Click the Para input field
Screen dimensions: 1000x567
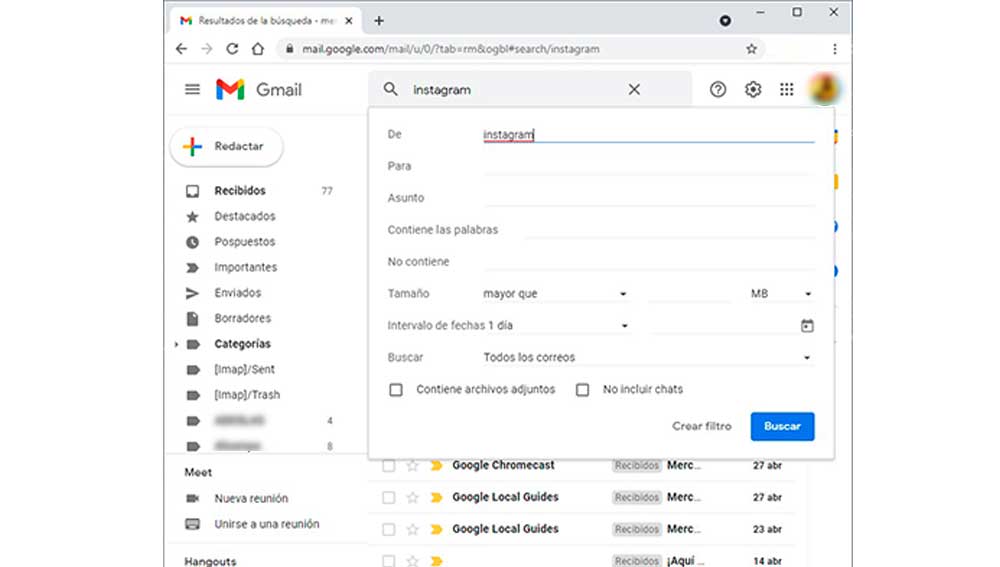click(x=648, y=166)
